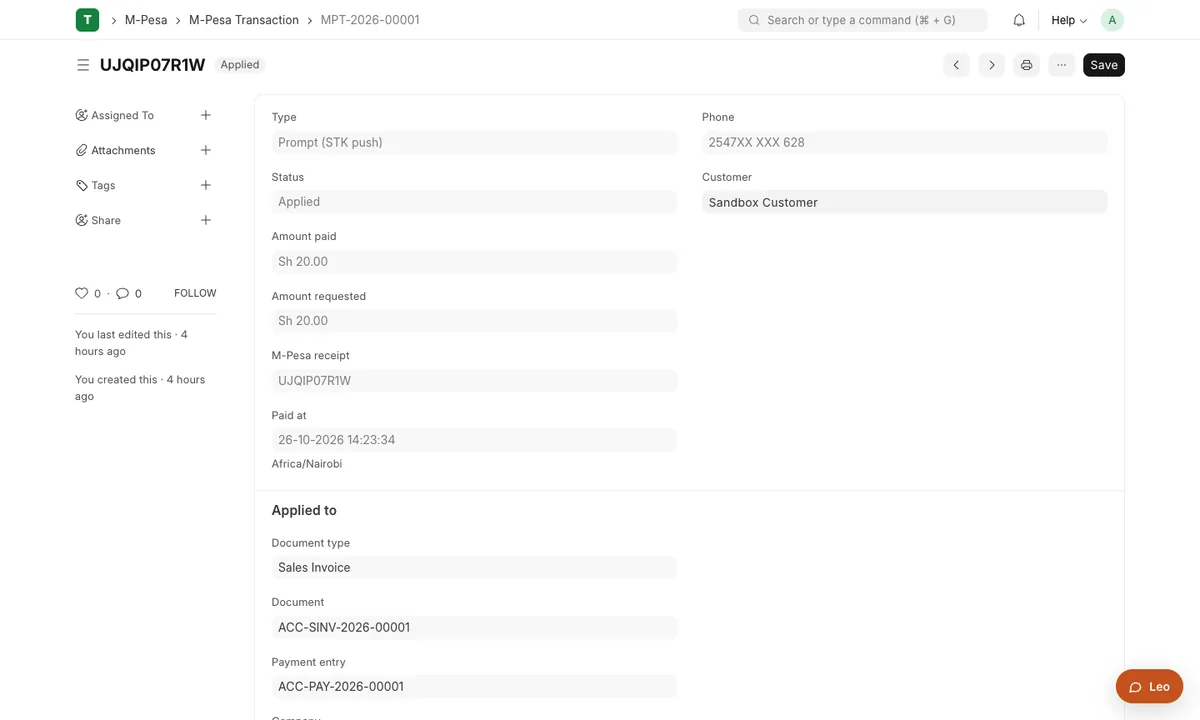Click Document field ACC-SINV-2026-00001
The image size is (1200, 720).
pos(474,627)
